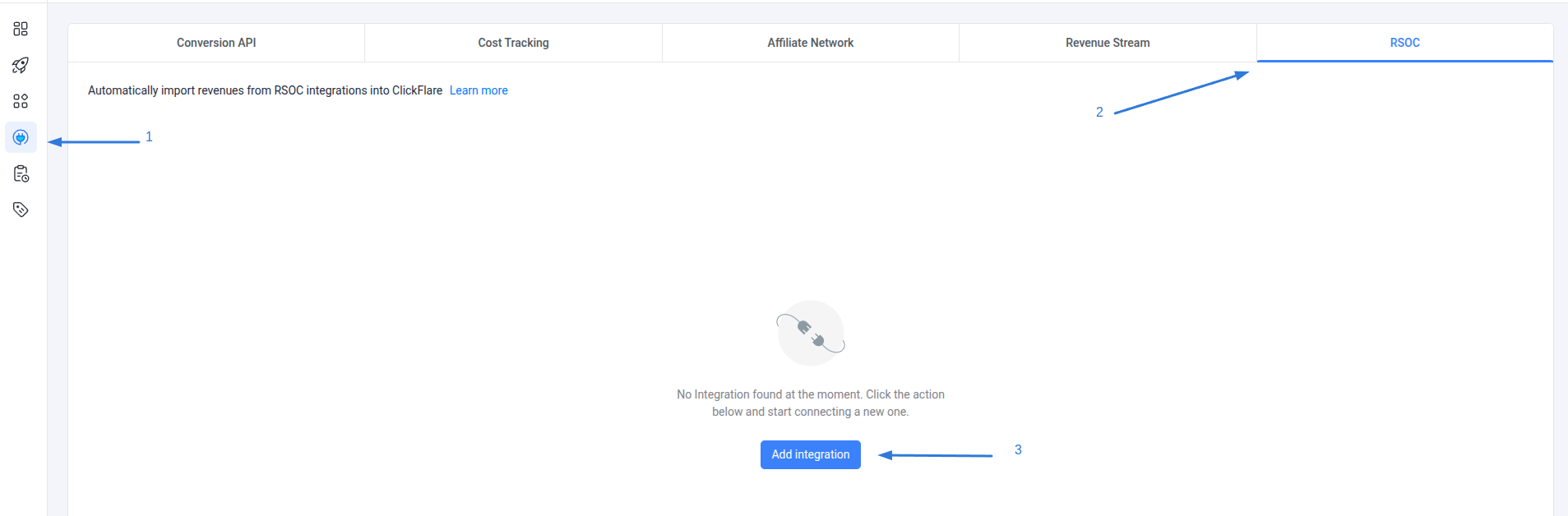Click the price tag sidebar icon

coord(21,210)
